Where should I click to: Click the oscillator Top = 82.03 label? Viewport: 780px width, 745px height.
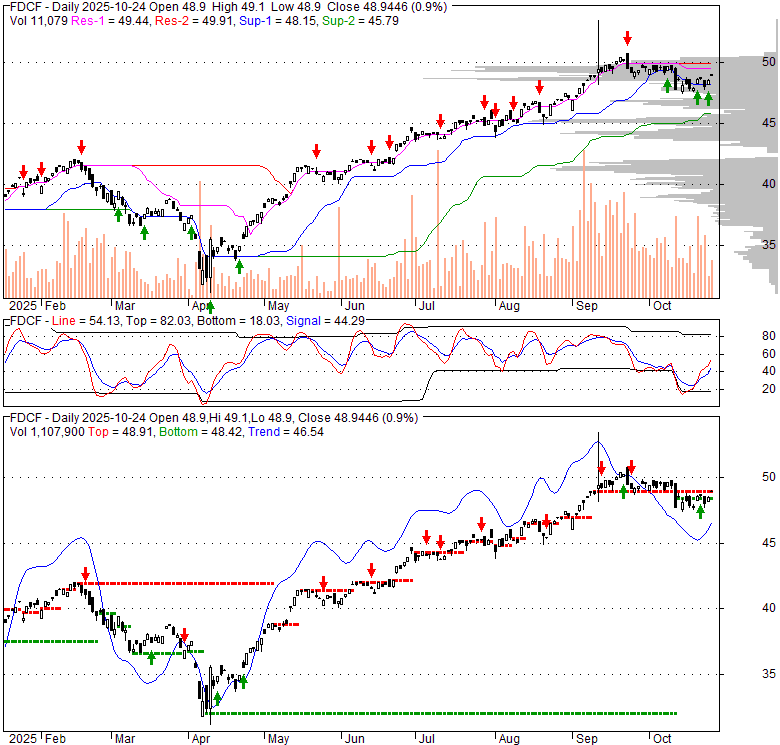pos(158,321)
